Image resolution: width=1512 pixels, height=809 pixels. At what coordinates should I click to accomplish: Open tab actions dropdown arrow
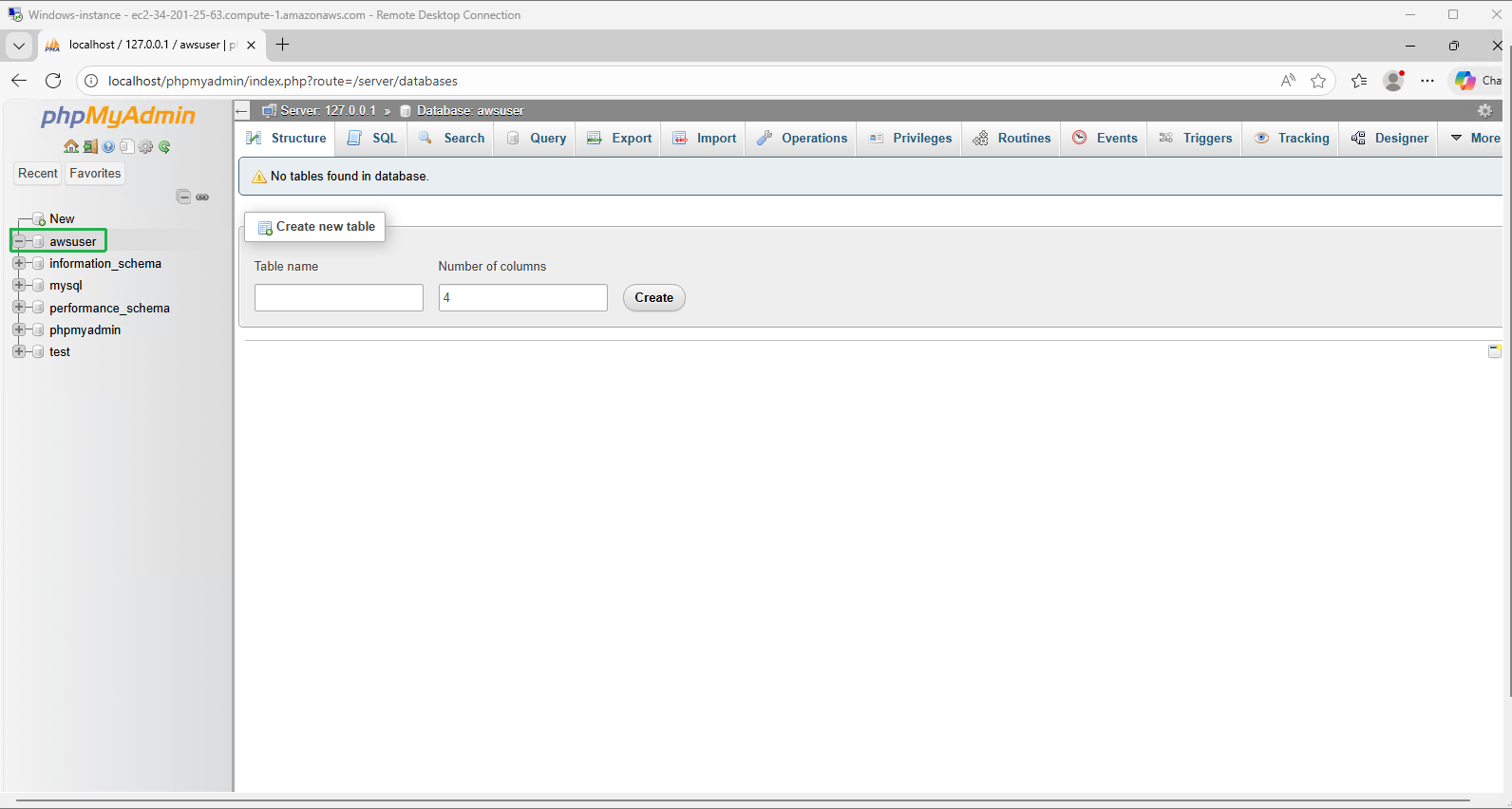pos(19,45)
